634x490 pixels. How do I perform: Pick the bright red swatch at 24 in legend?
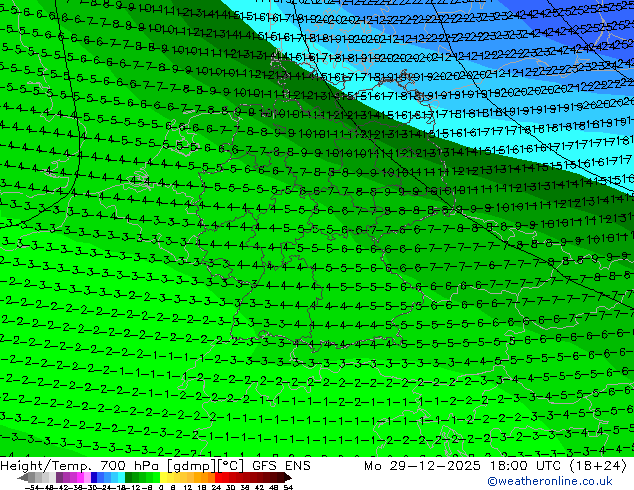click(x=218, y=477)
